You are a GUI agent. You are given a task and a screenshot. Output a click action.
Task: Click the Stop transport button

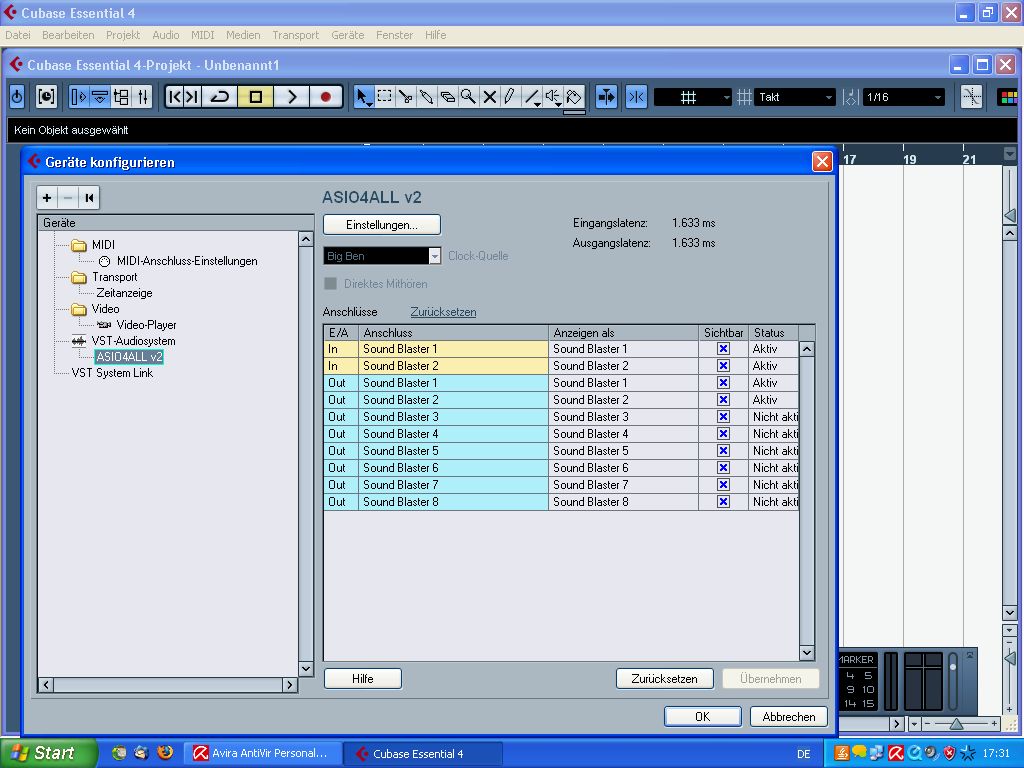coord(255,97)
